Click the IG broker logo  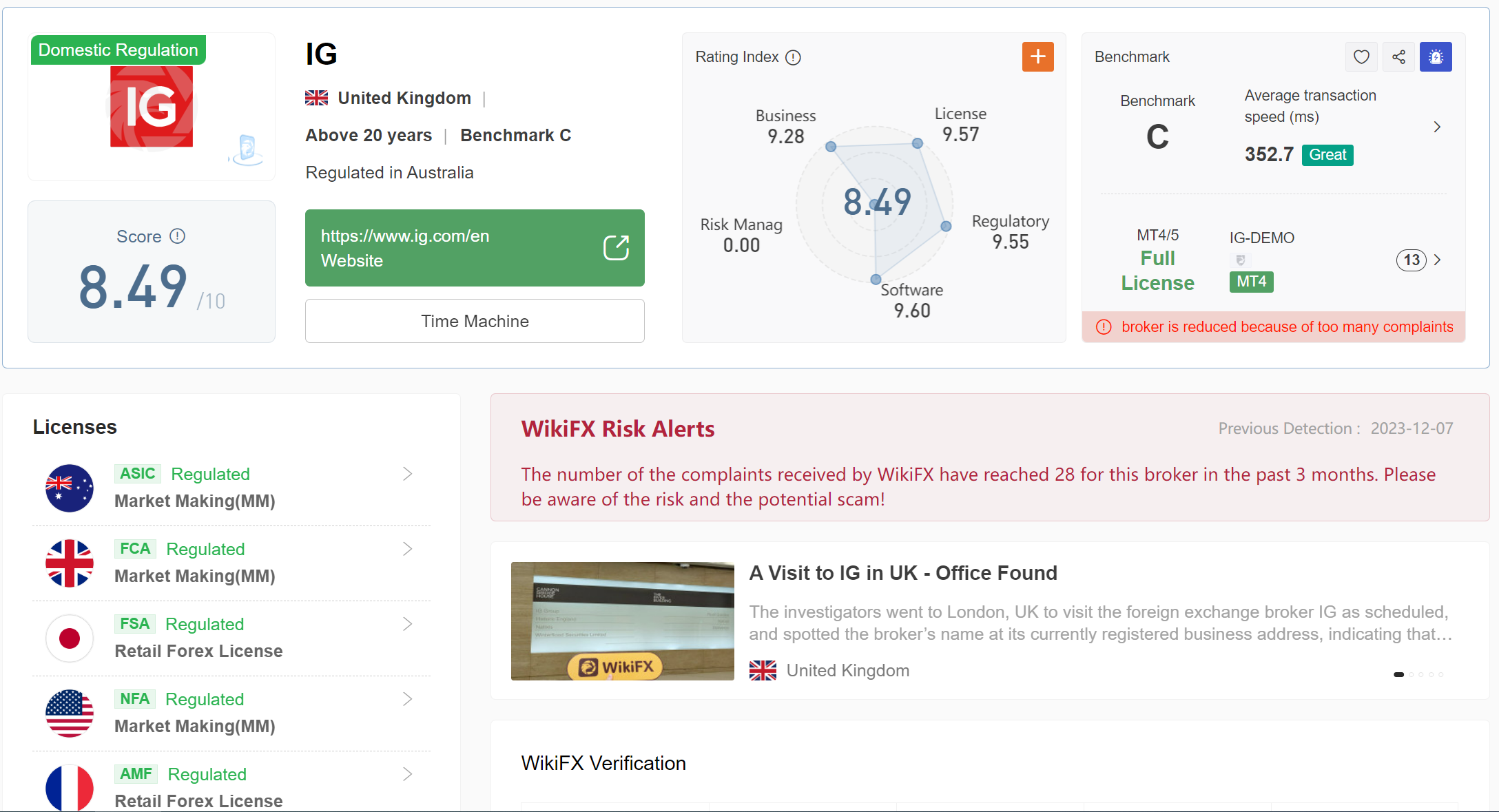152,107
